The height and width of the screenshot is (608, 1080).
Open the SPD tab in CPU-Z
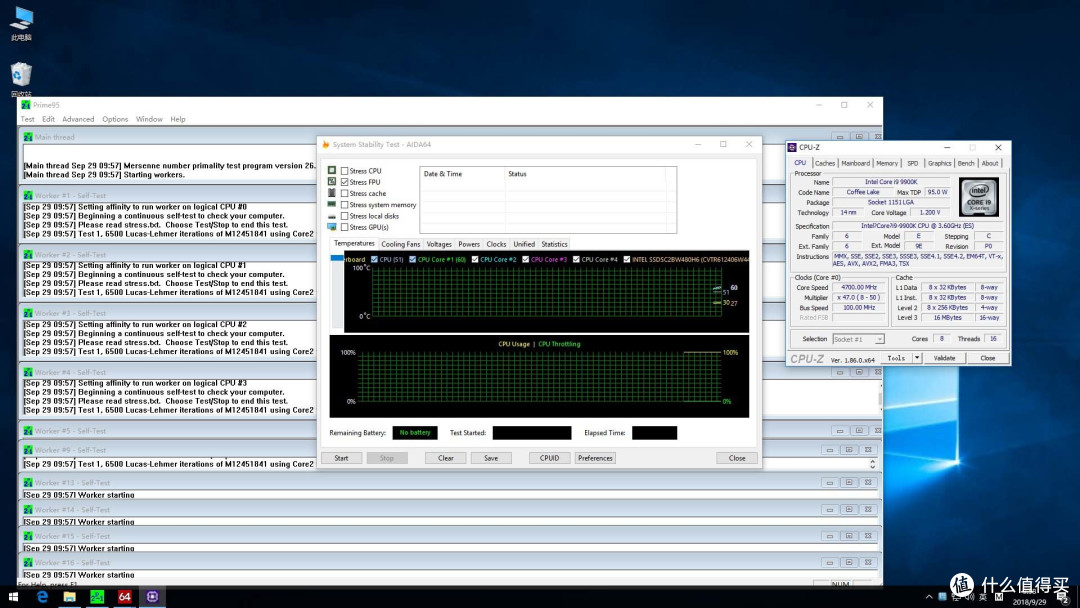pyautogui.click(x=913, y=163)
